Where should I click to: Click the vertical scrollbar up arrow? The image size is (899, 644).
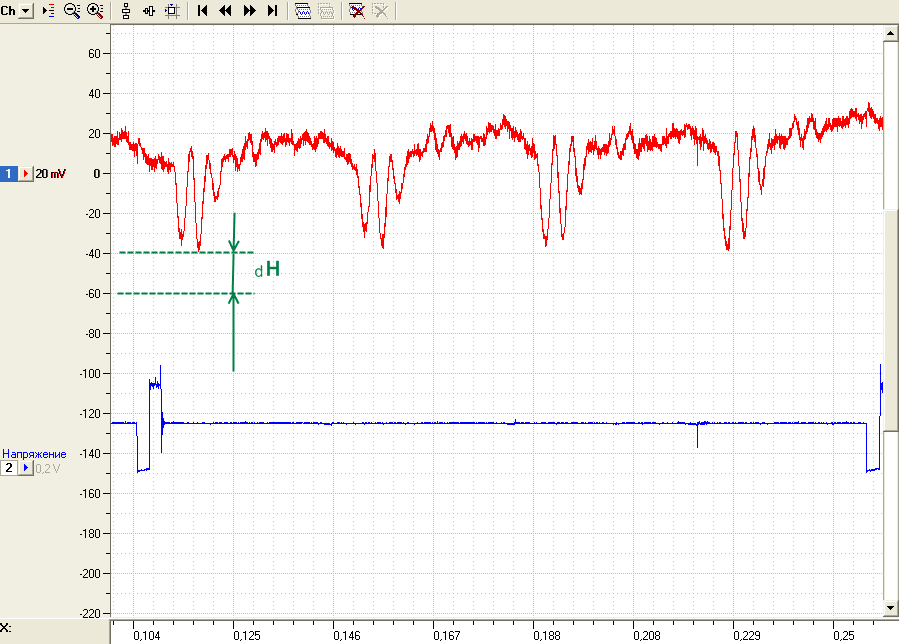point(890,34)
